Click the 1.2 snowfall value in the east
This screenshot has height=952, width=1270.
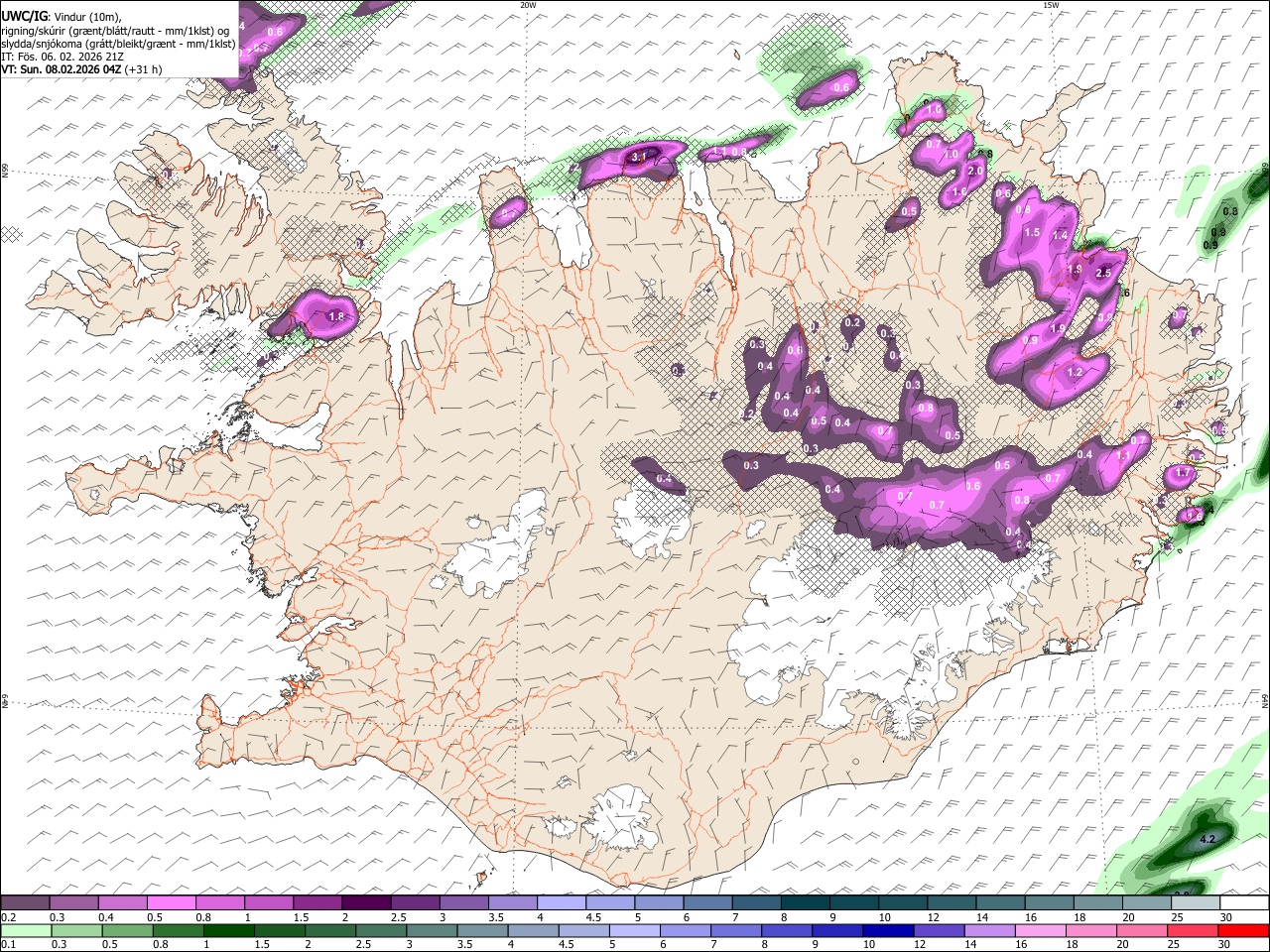1075,373
